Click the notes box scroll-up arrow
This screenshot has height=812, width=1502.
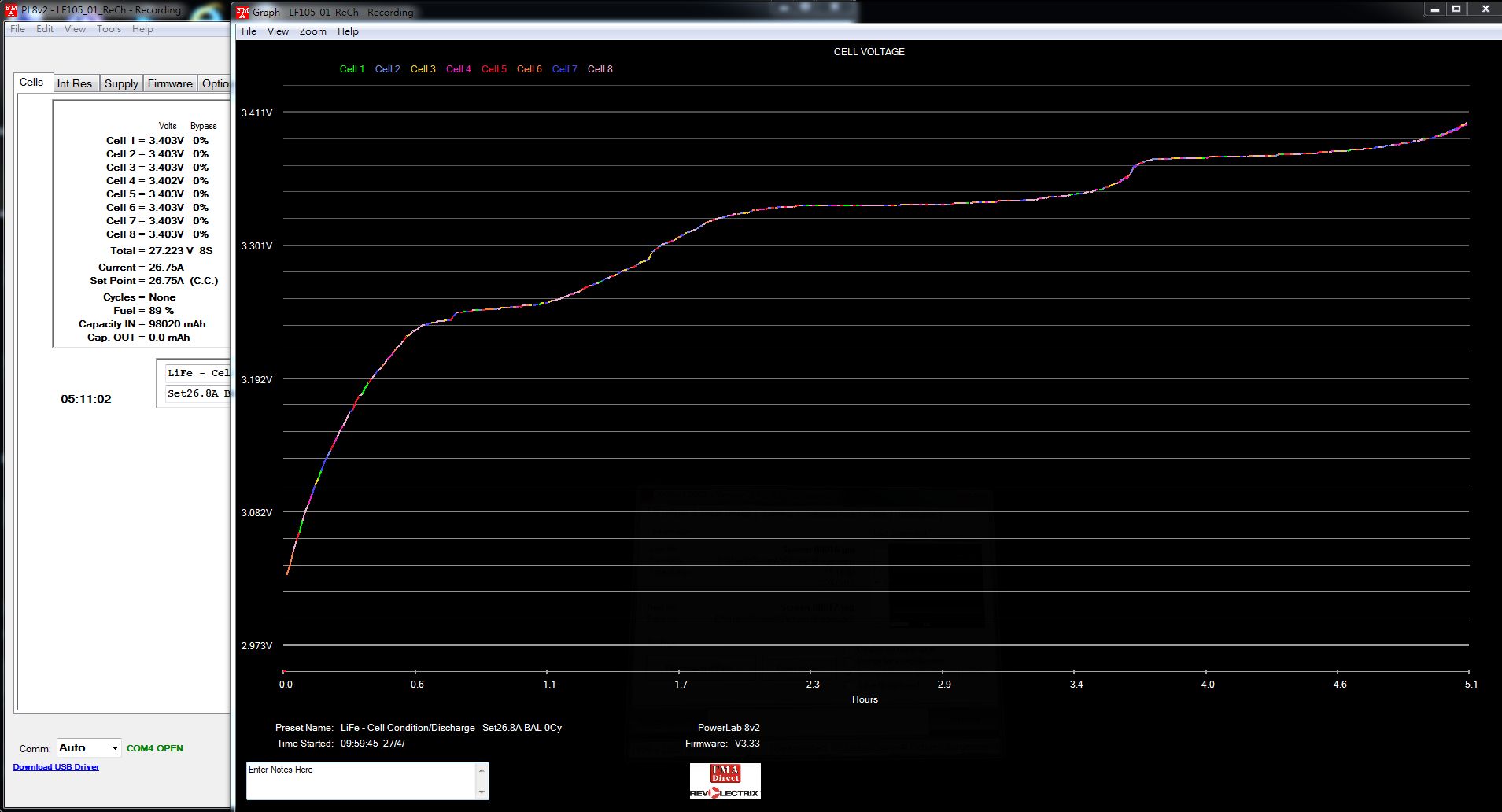(482, 770)
